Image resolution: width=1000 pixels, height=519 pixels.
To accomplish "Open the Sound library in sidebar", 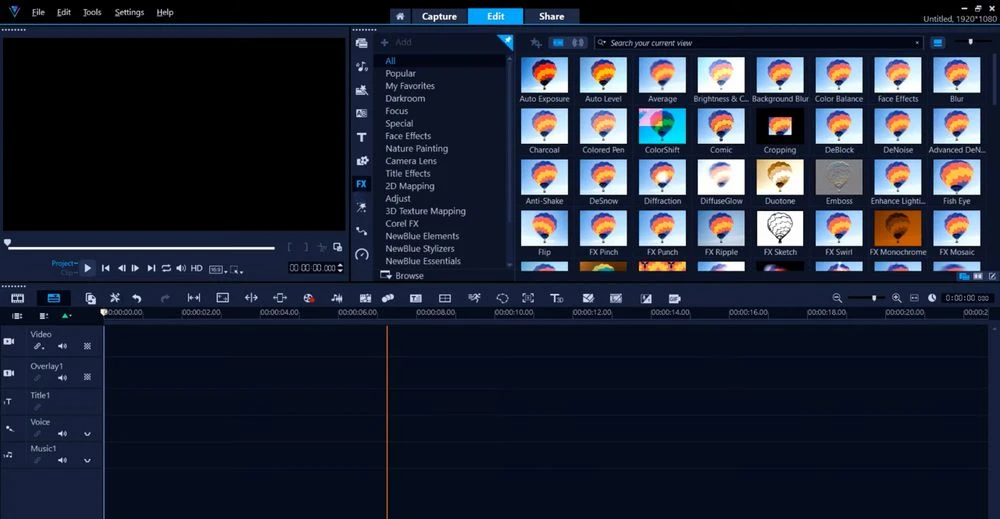I will [362, 67].
